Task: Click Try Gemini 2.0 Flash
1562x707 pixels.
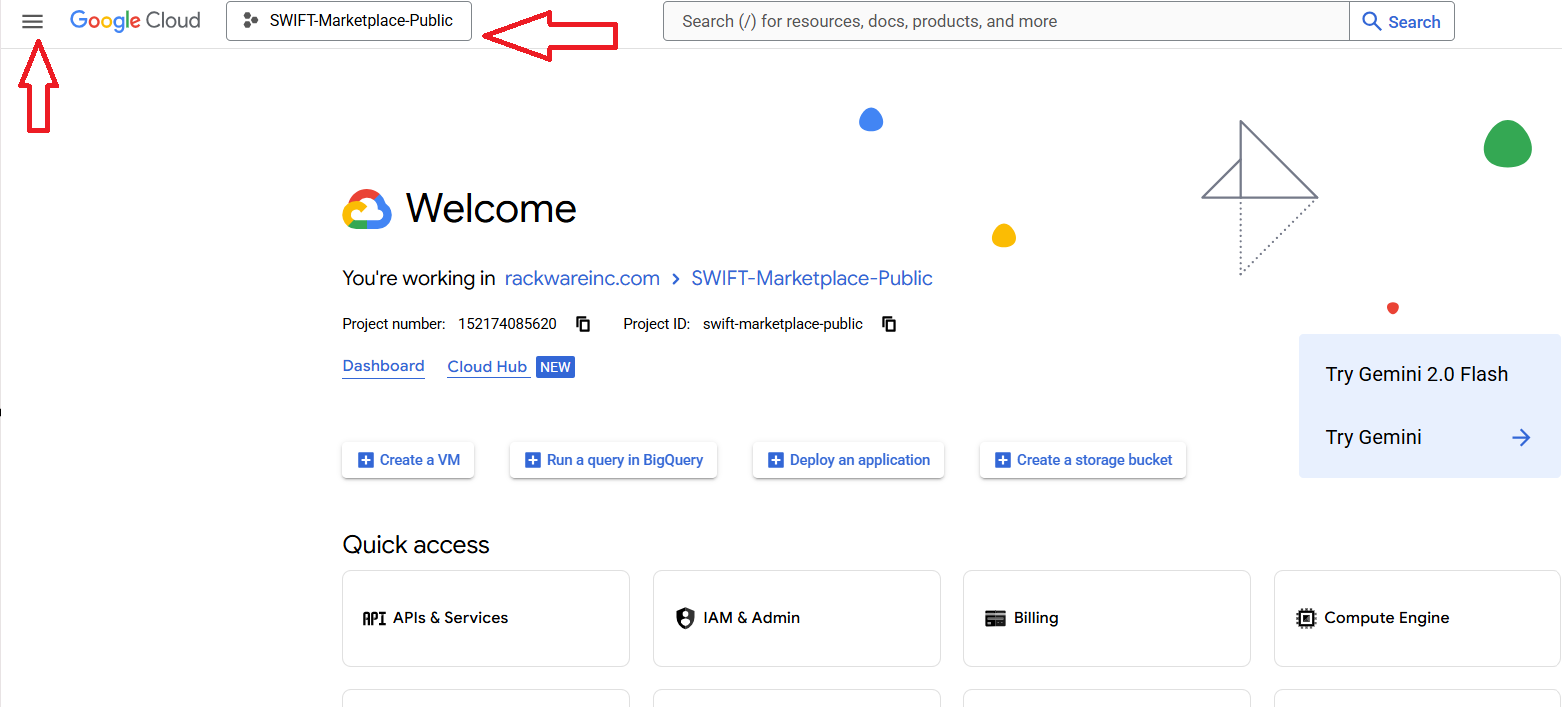Action: click(1417, 374)
